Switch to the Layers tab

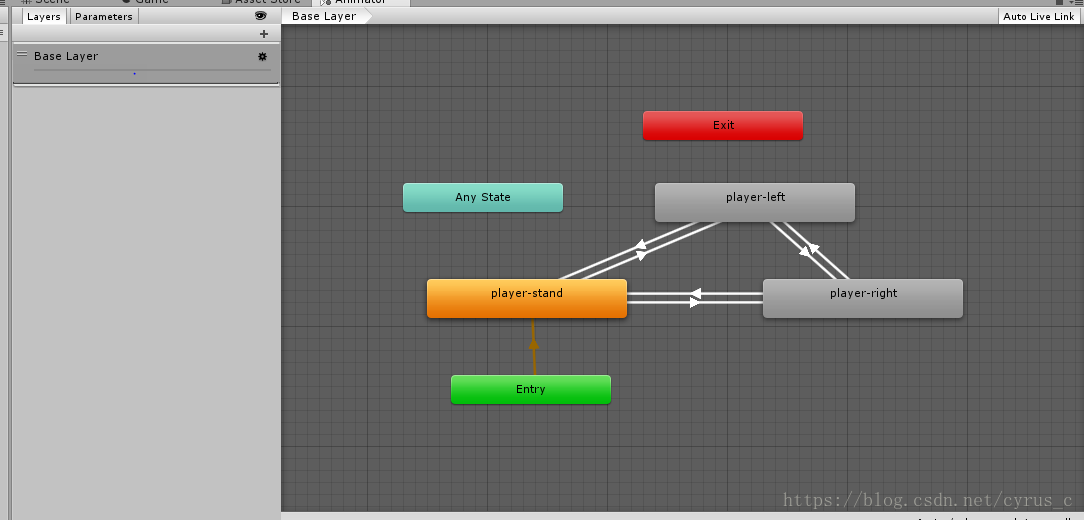click(x=44, y=17)
